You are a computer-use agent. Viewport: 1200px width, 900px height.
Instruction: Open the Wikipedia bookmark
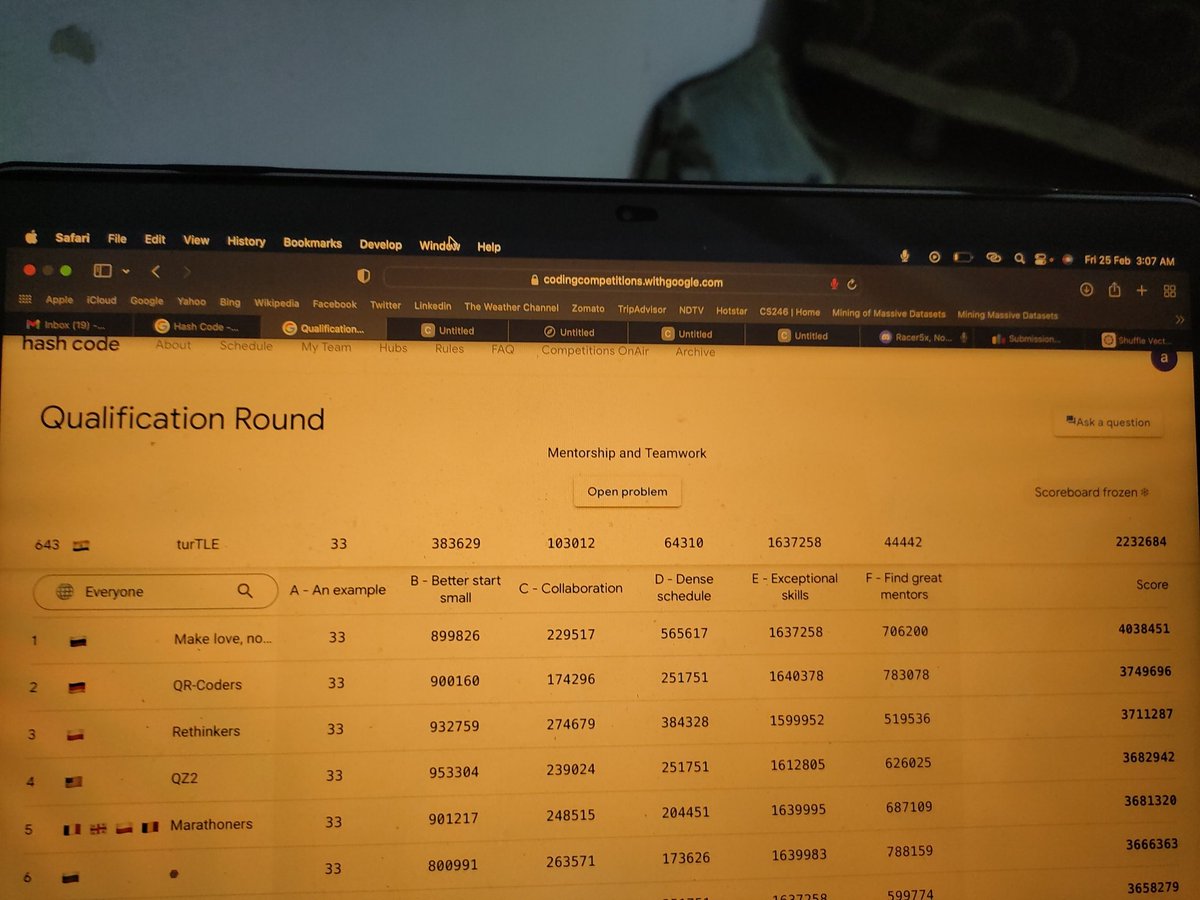point(276,302)
